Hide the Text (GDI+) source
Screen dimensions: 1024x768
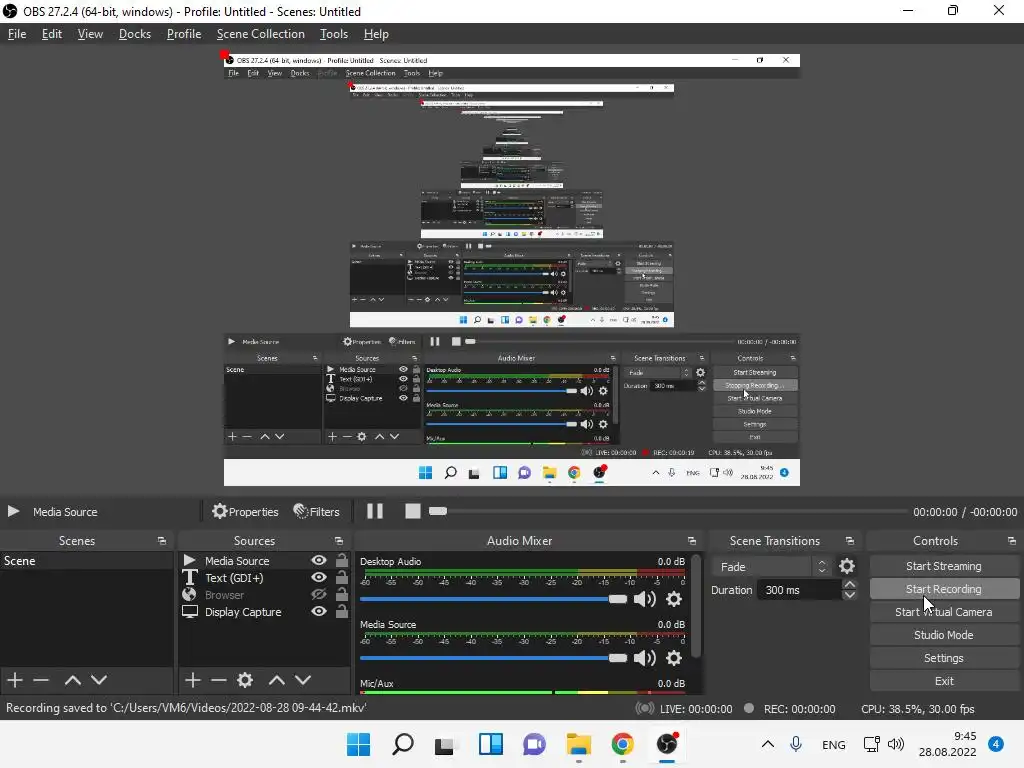pos(319,577)
